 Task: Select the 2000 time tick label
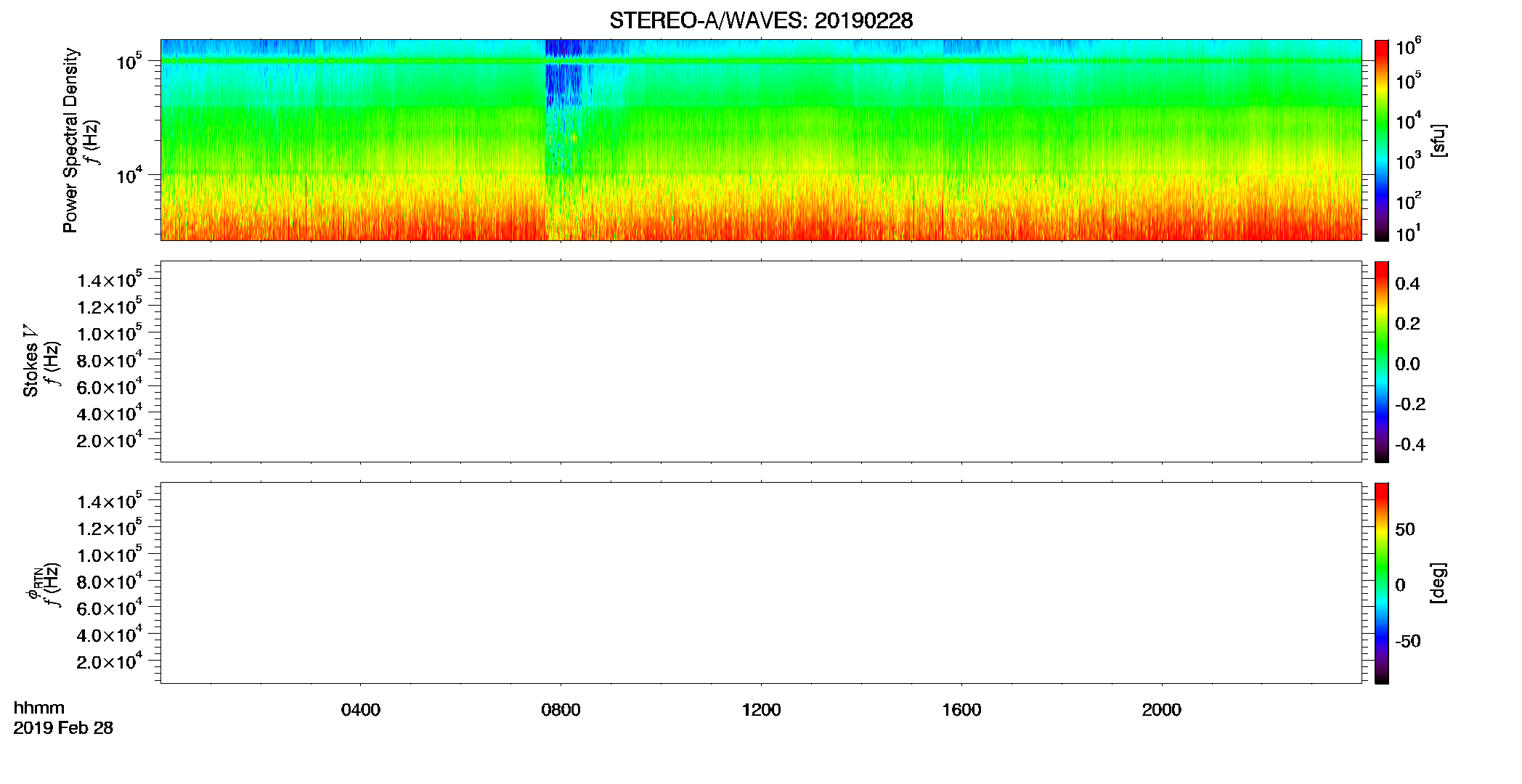pos(1162,710)
